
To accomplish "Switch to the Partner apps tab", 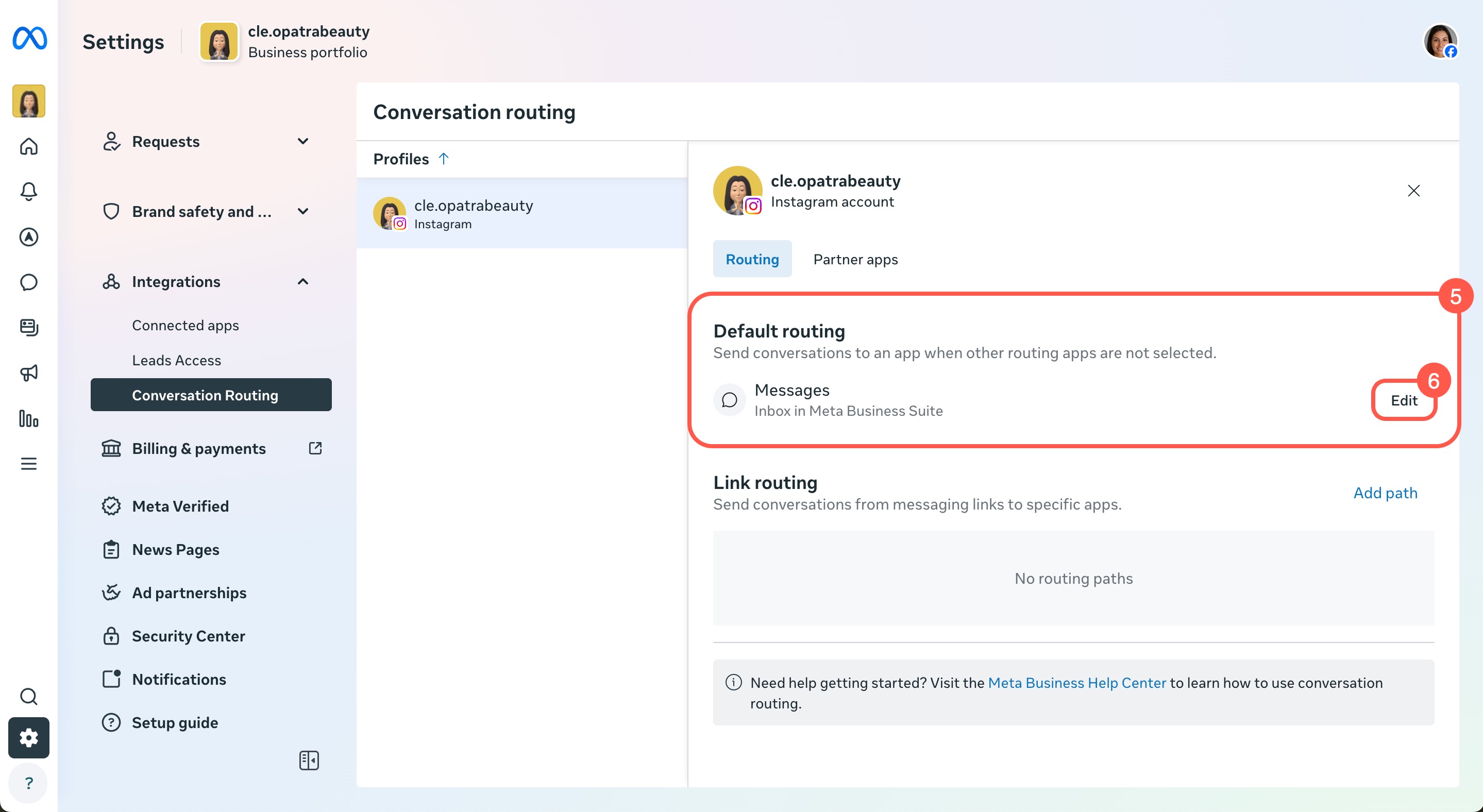I will pos(855,259).
